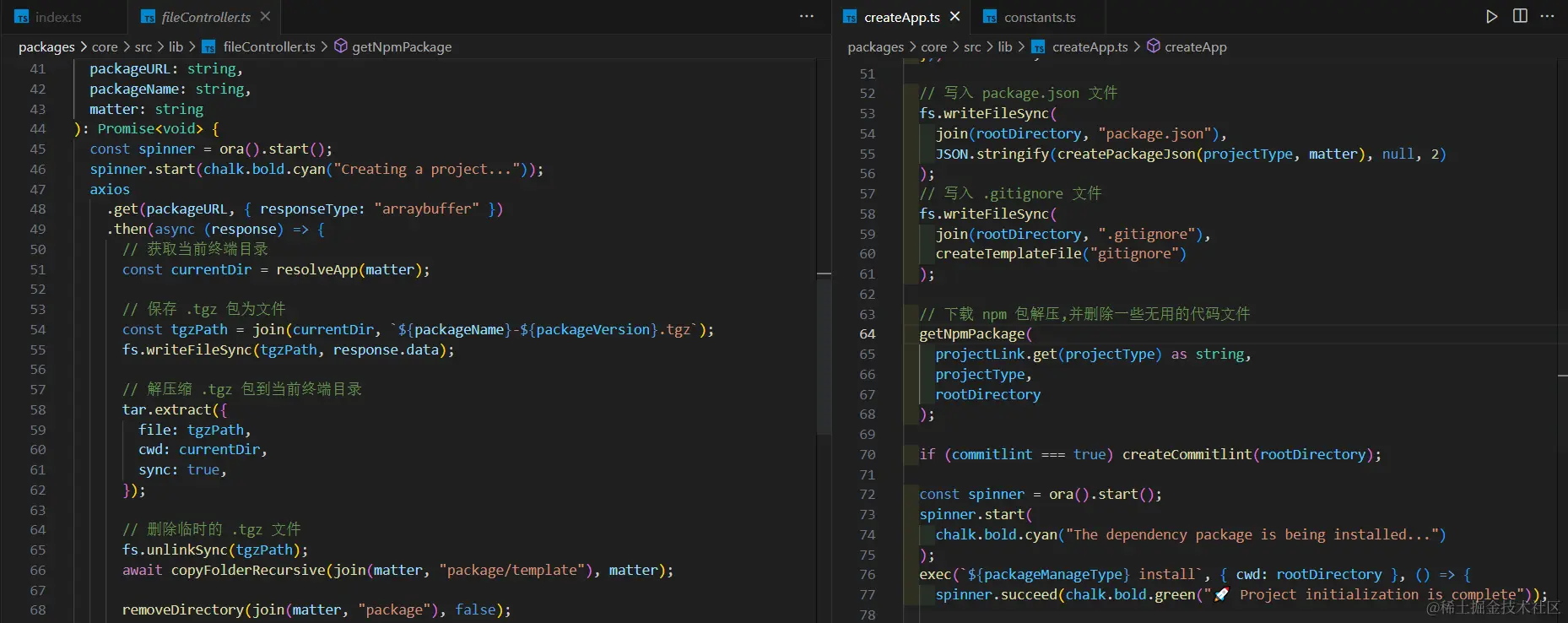This screenshot has width=1568, height=623.
Task: Select the createApp.ts tab
Action: tap(901, 17)
